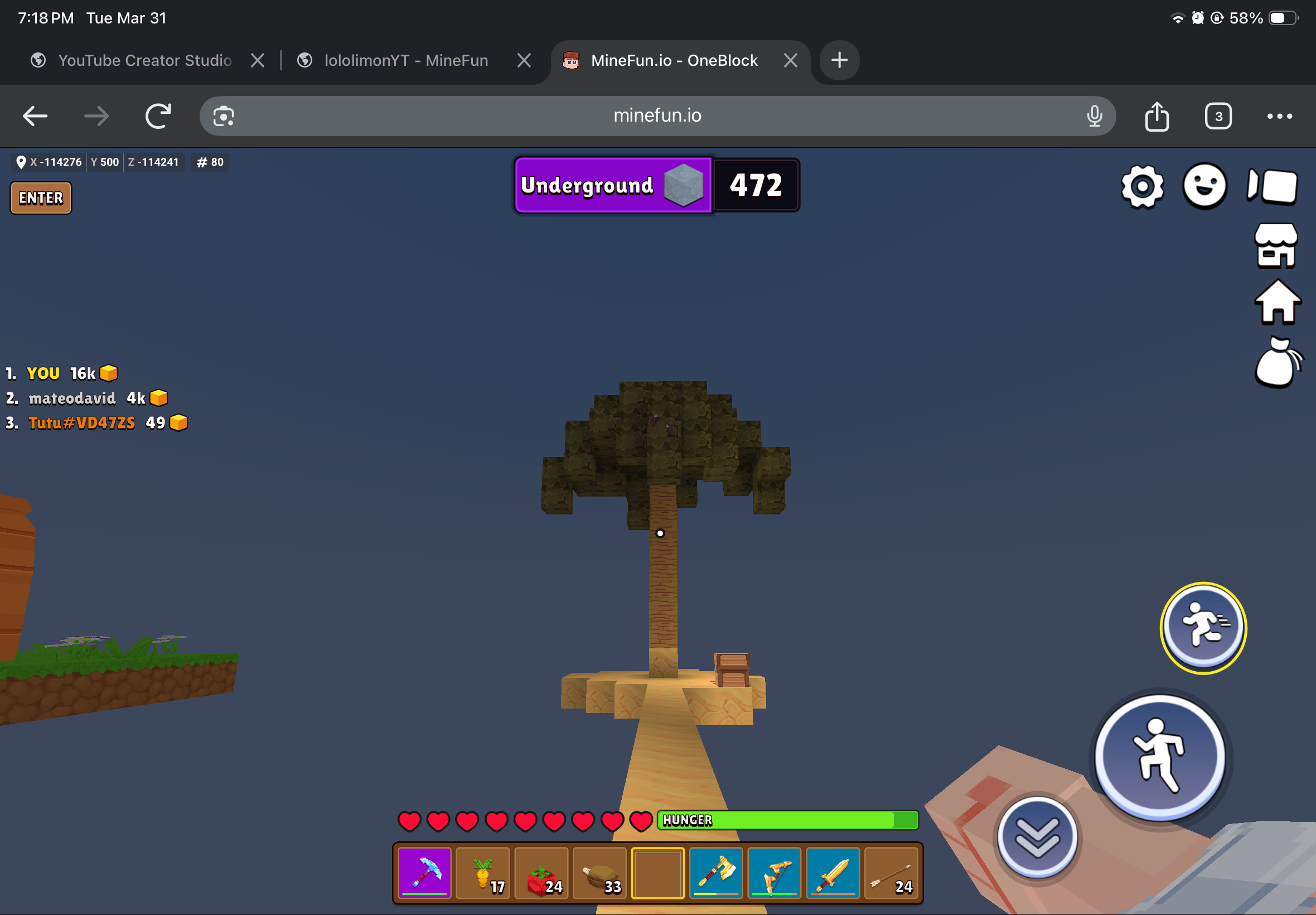Open the emote smiley face menu

pos(1204,186)
